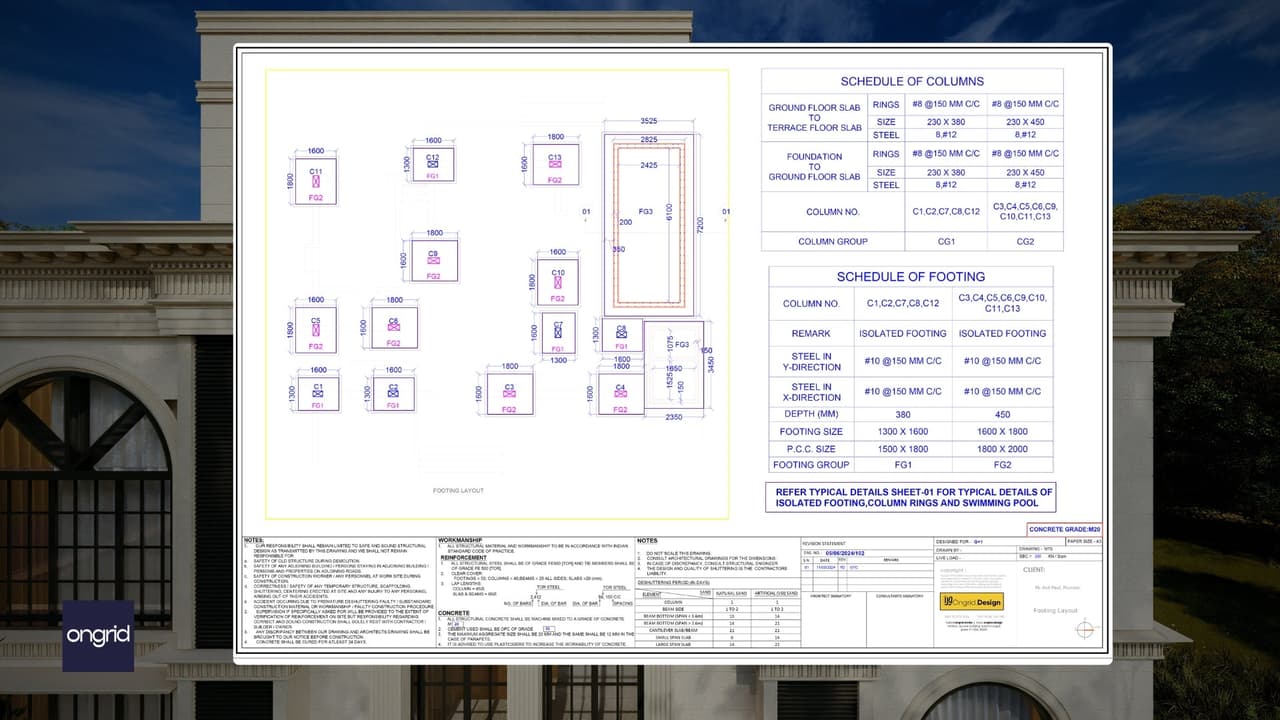Click the DEPTH (MM) row label

[811, 414]
